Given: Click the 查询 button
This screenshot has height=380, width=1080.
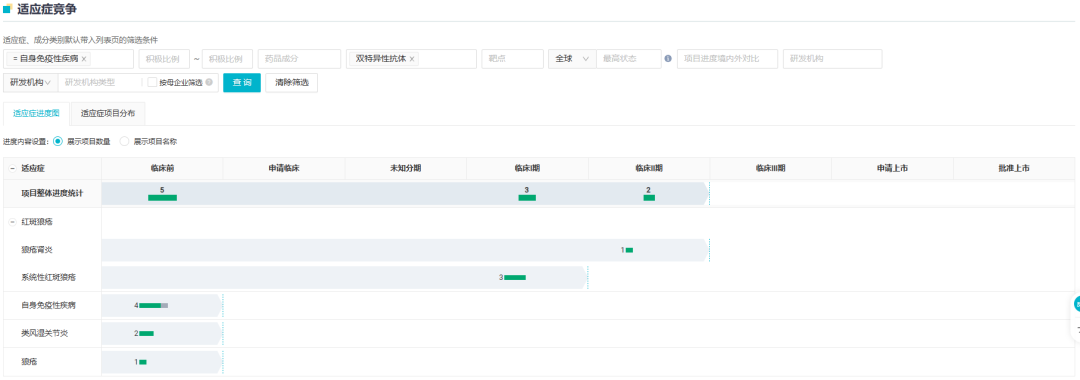Looking at the screenshot, I should coord(242,83).
